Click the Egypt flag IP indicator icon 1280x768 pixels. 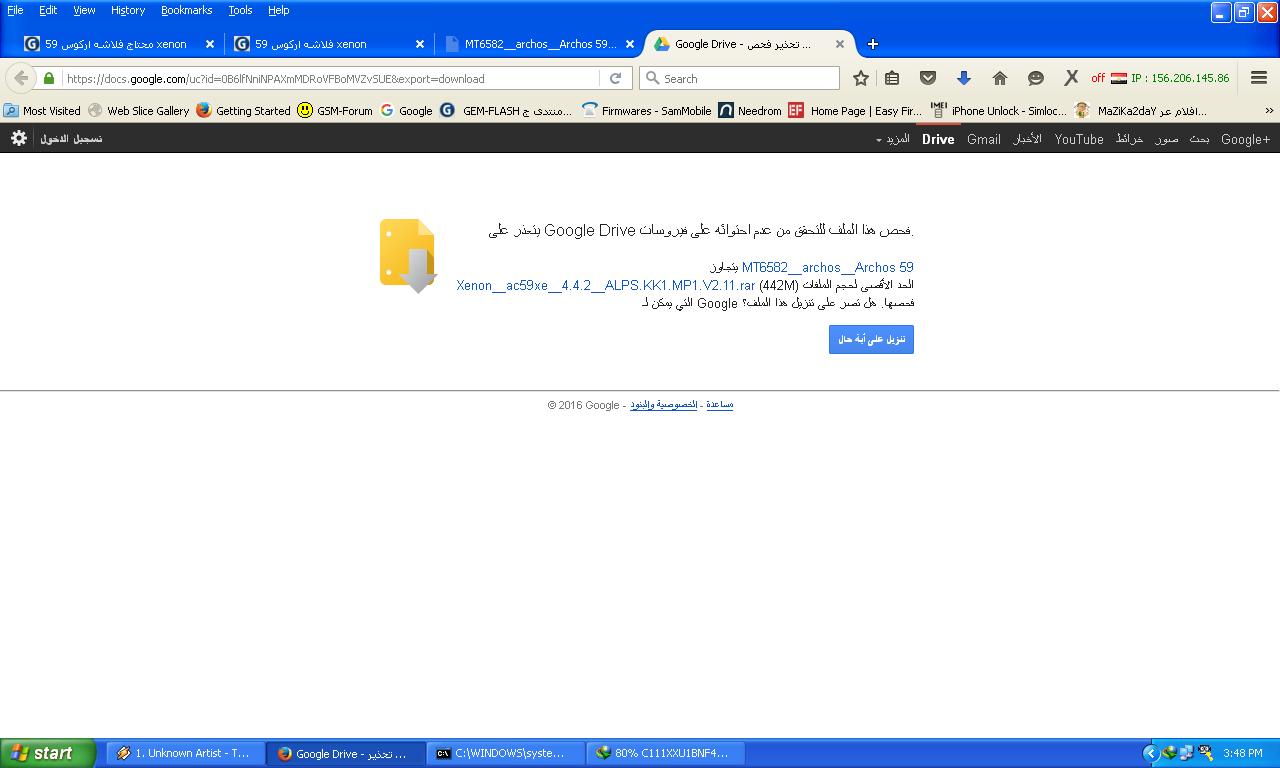point(1119,78)
